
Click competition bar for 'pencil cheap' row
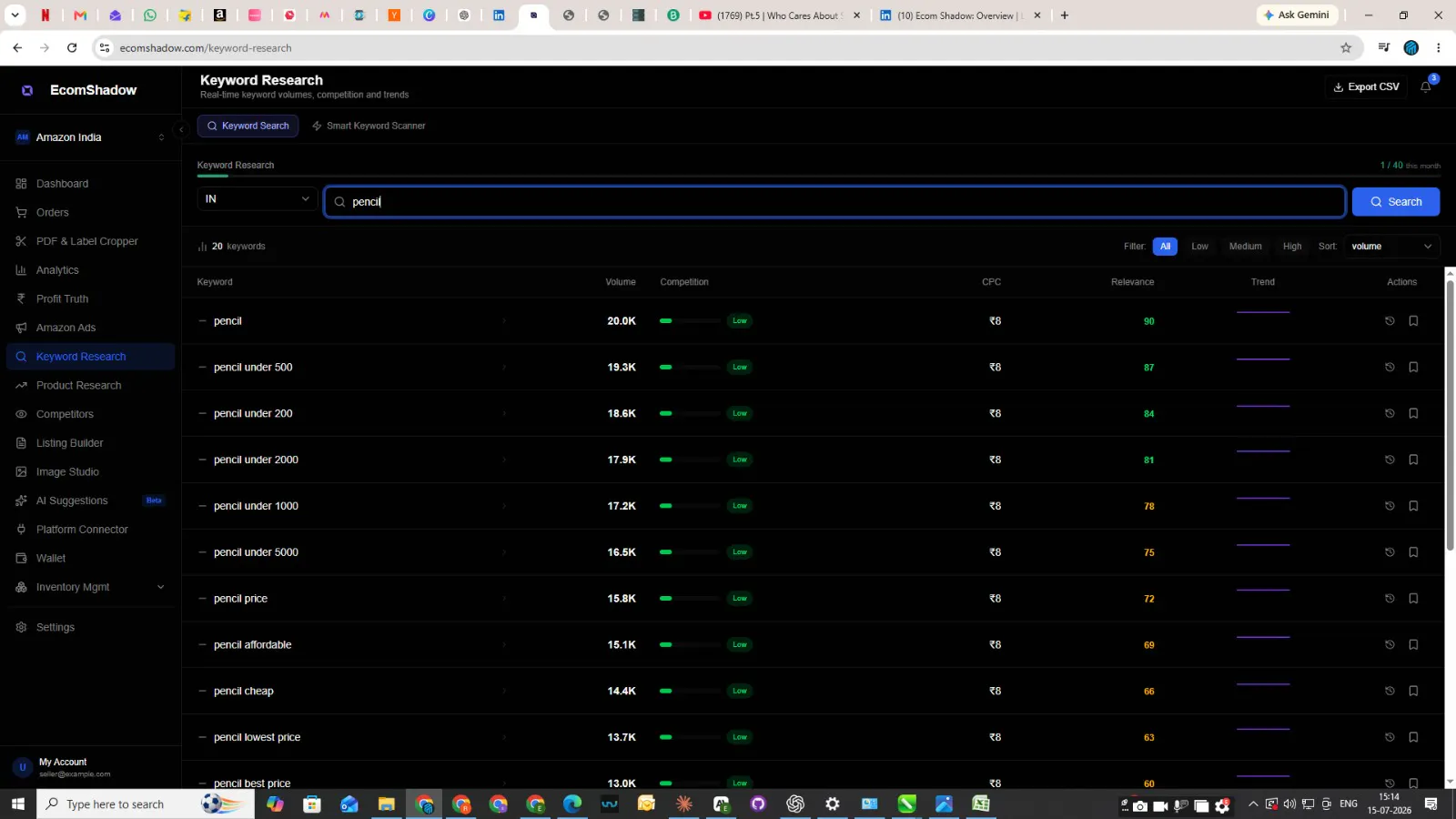tap(690, 692)
